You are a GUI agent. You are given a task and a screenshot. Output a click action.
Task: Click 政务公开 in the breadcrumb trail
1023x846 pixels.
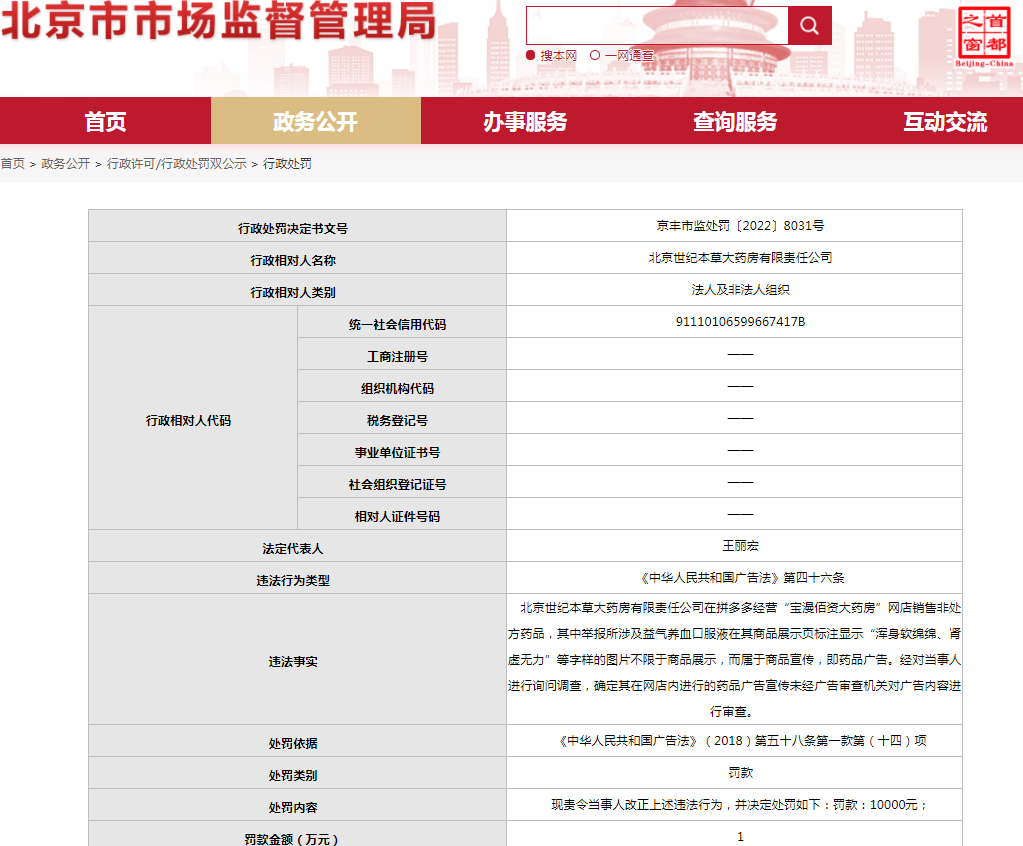click(65, 163)
